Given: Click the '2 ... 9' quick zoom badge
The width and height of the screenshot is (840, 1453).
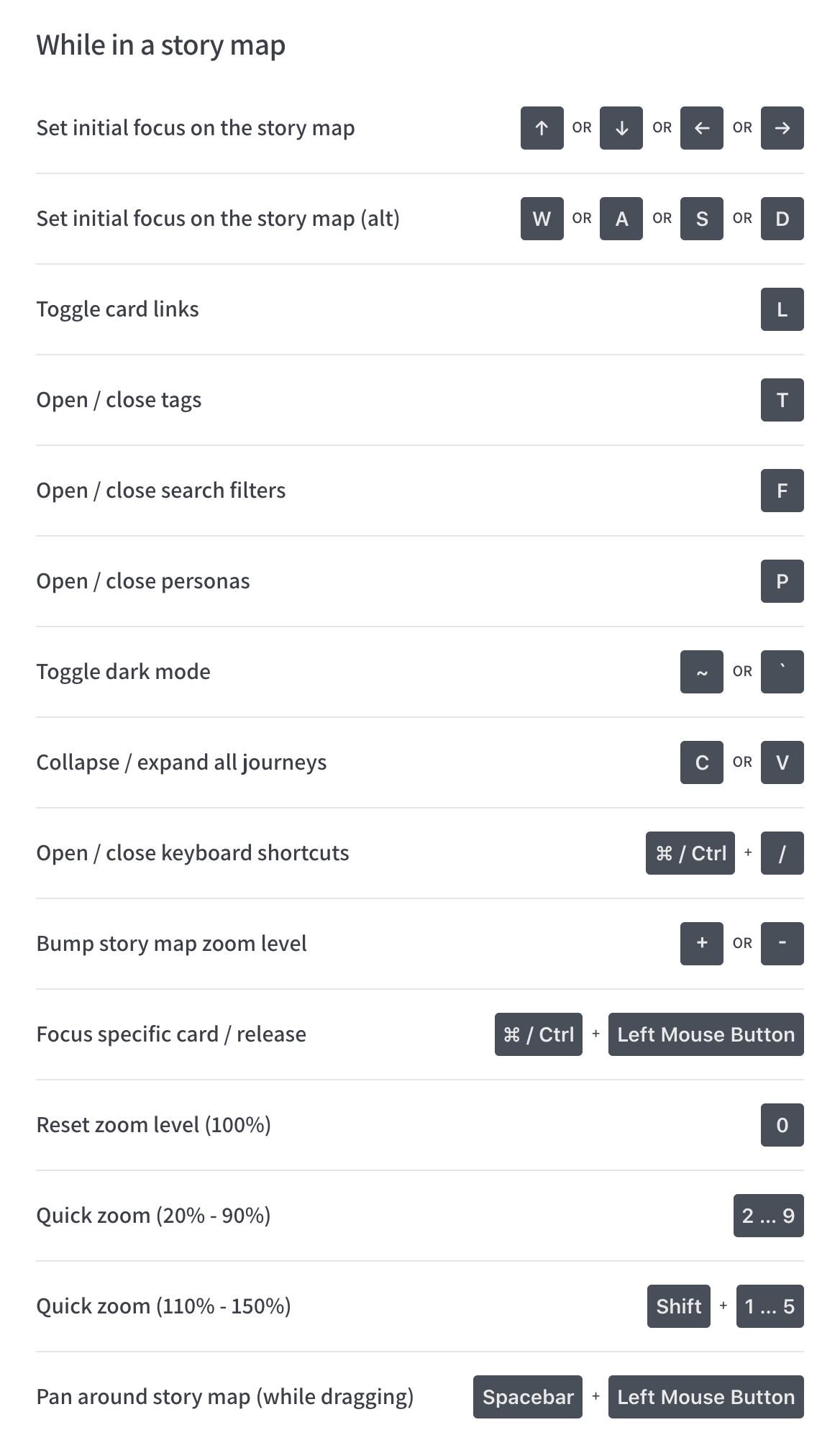Looking at the screenshot, I should tap(768, 1216).
